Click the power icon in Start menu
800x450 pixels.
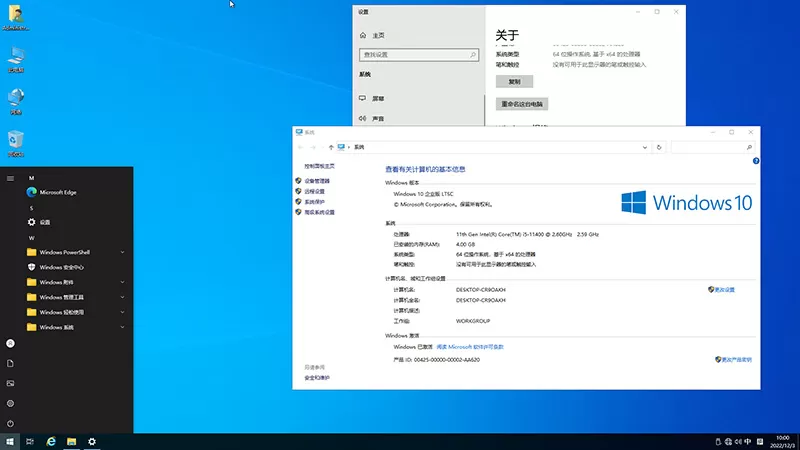(x=10, y=423)
